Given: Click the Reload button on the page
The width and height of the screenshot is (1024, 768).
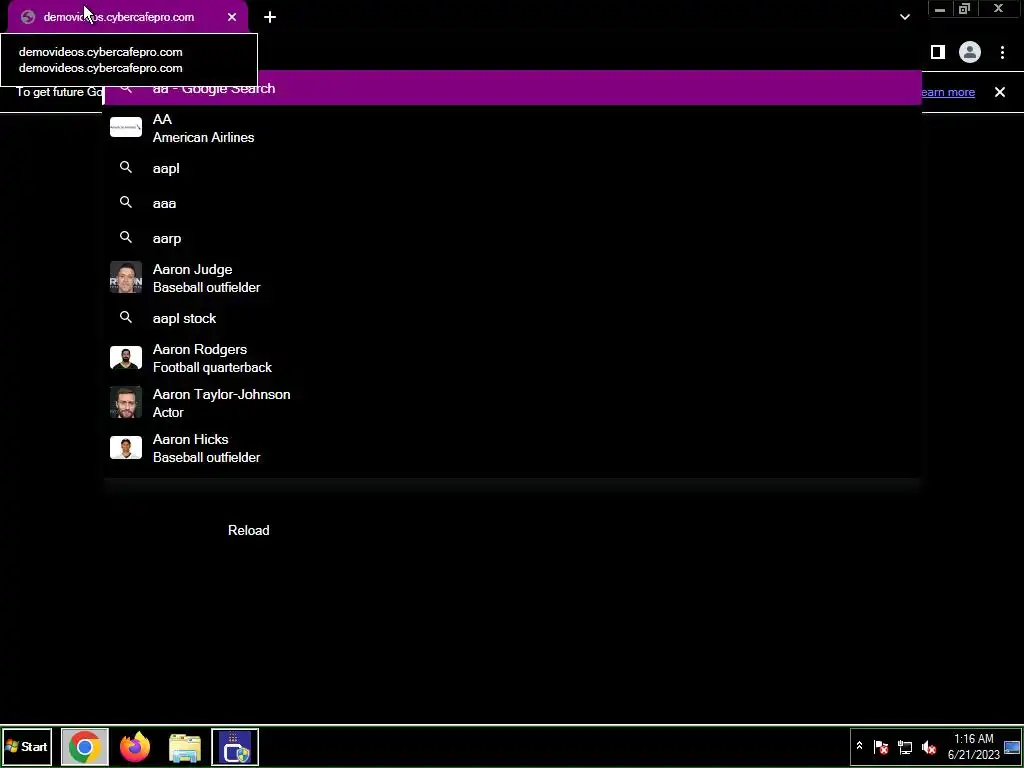Looking at the screenshot, I should (x=248, y=530).
